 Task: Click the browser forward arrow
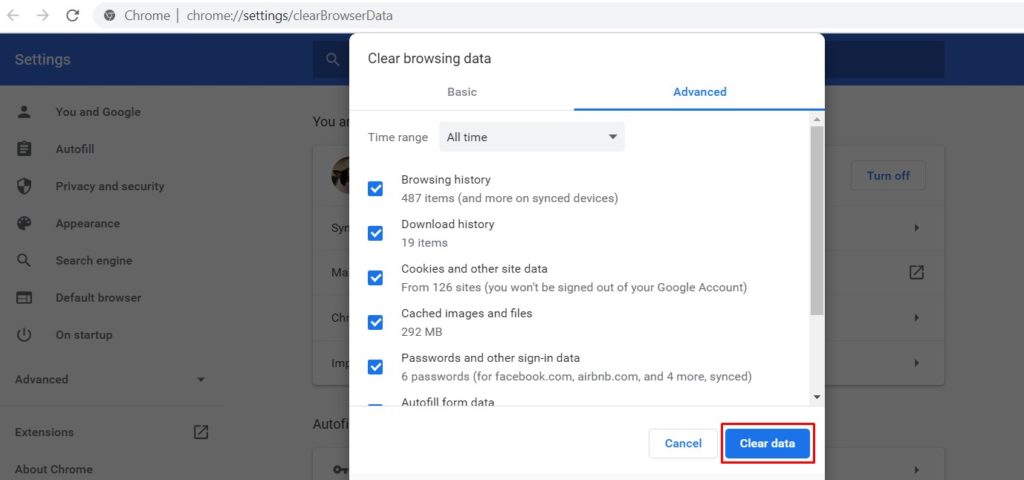pyautogui.click(x=42, y=16)
